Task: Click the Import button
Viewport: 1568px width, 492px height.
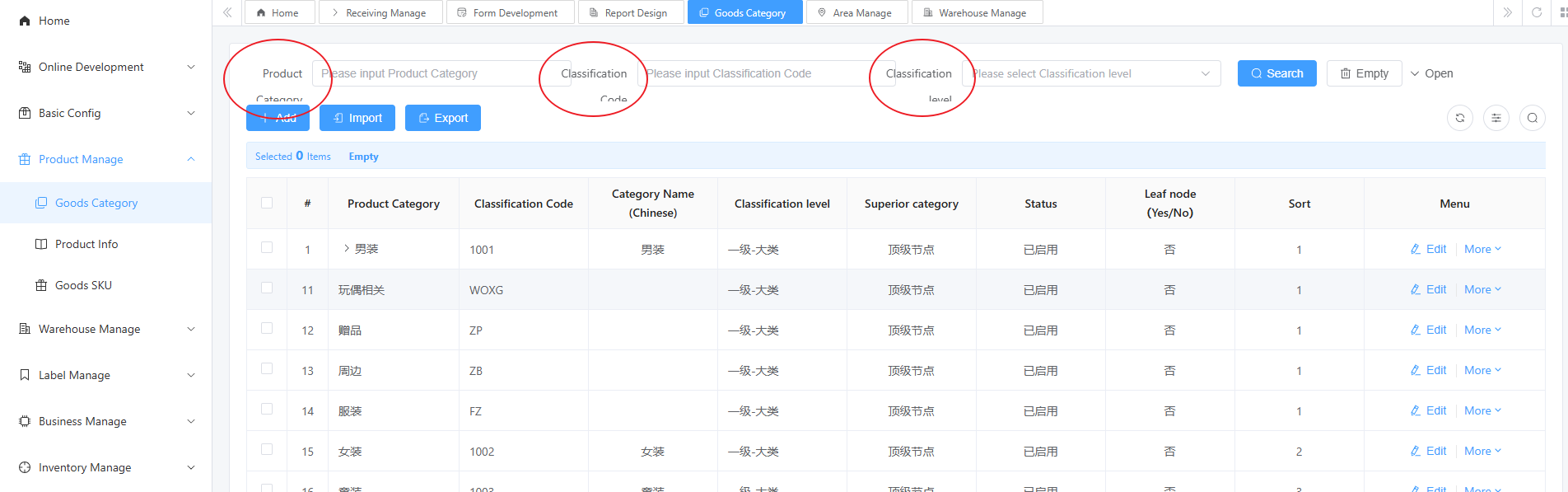Action: (x=357, y=118)
